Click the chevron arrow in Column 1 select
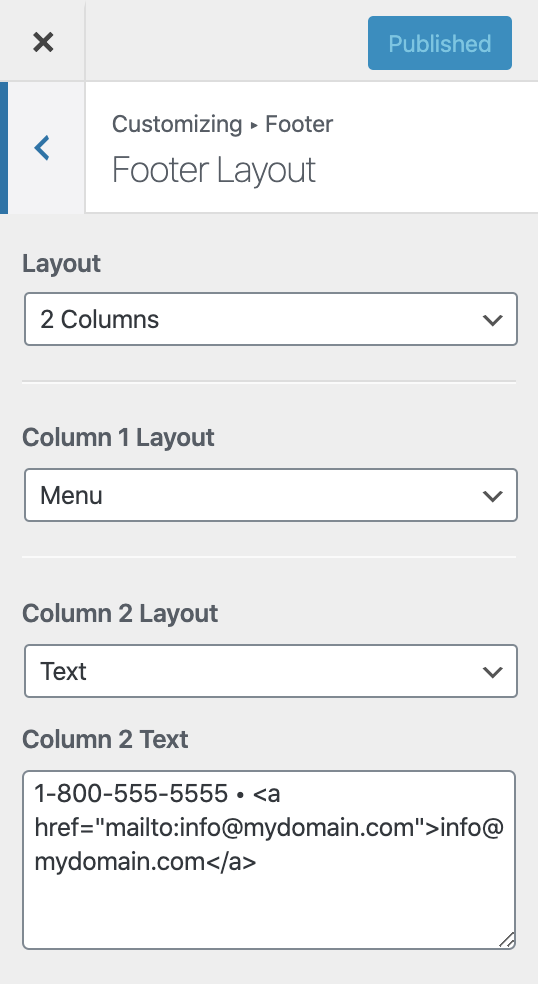The height and width of the screenshot is (984, 538). (x=493, y=496)
